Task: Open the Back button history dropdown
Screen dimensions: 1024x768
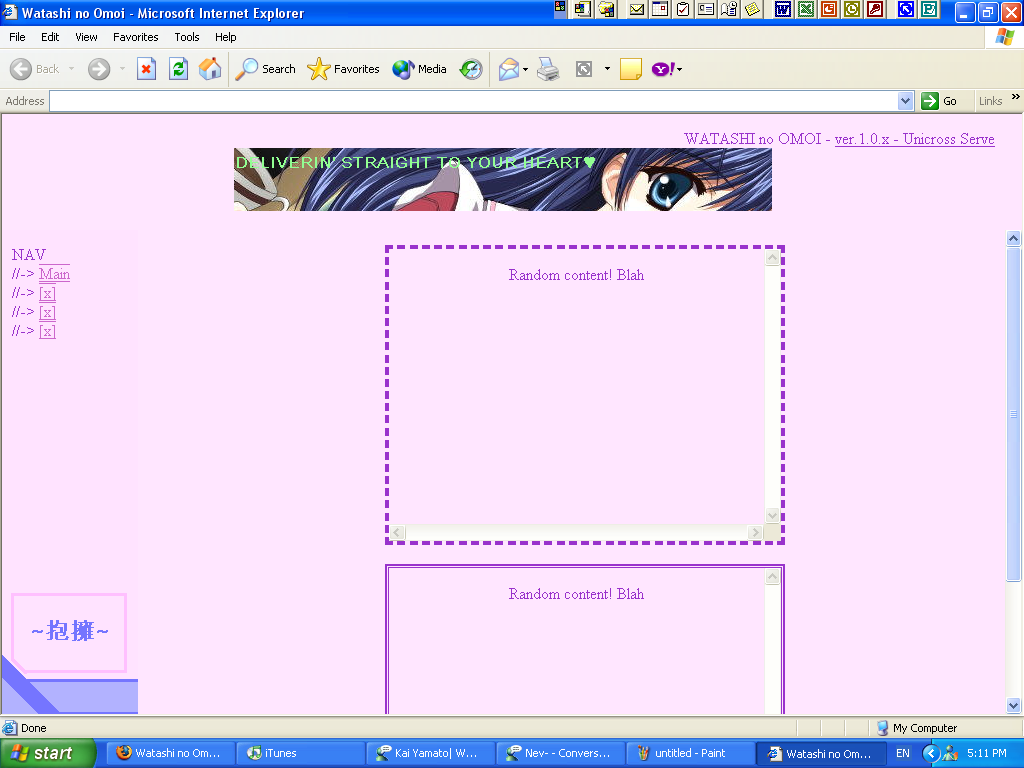Action: click(71, 69)
